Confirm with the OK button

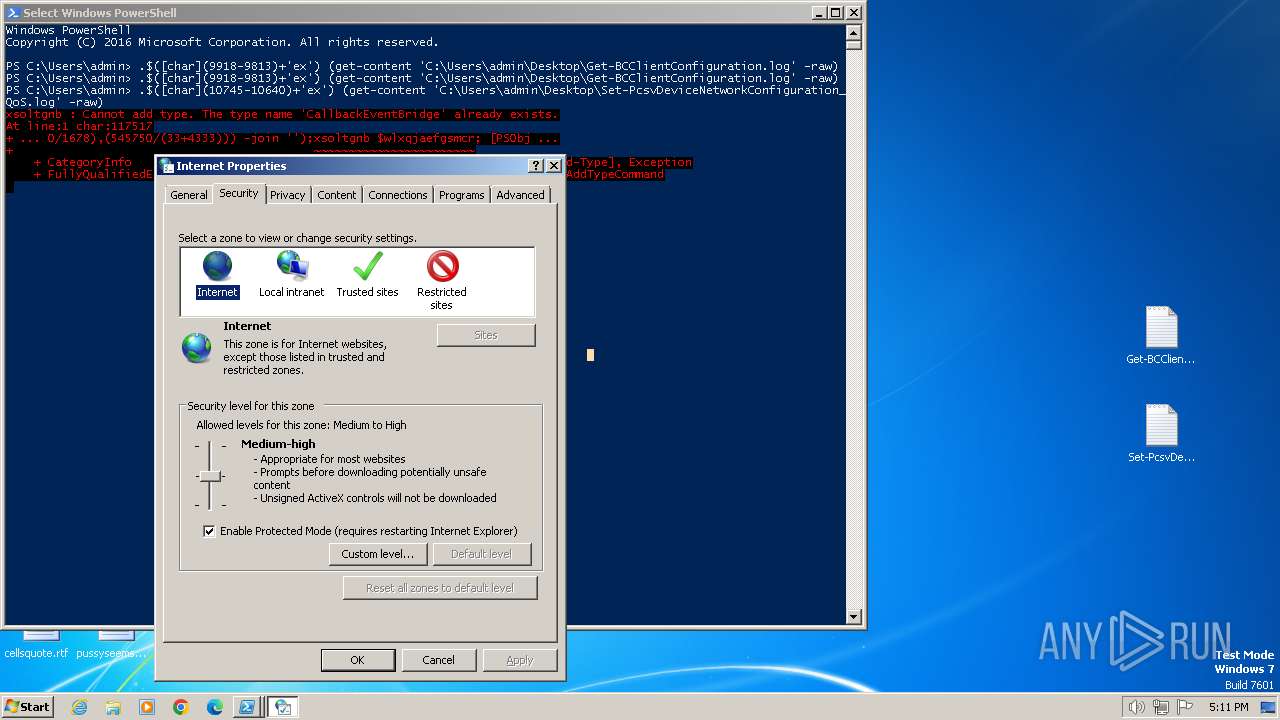pos(357,660)
